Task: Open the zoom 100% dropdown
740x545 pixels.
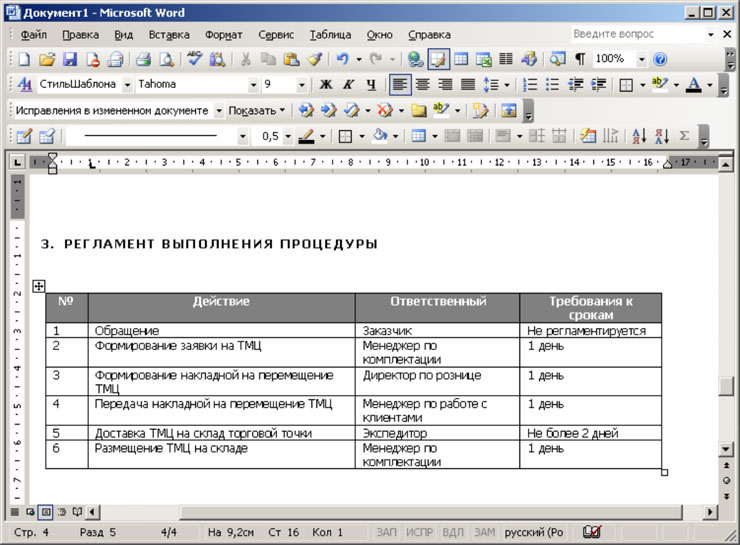Action: coord(641,60)
